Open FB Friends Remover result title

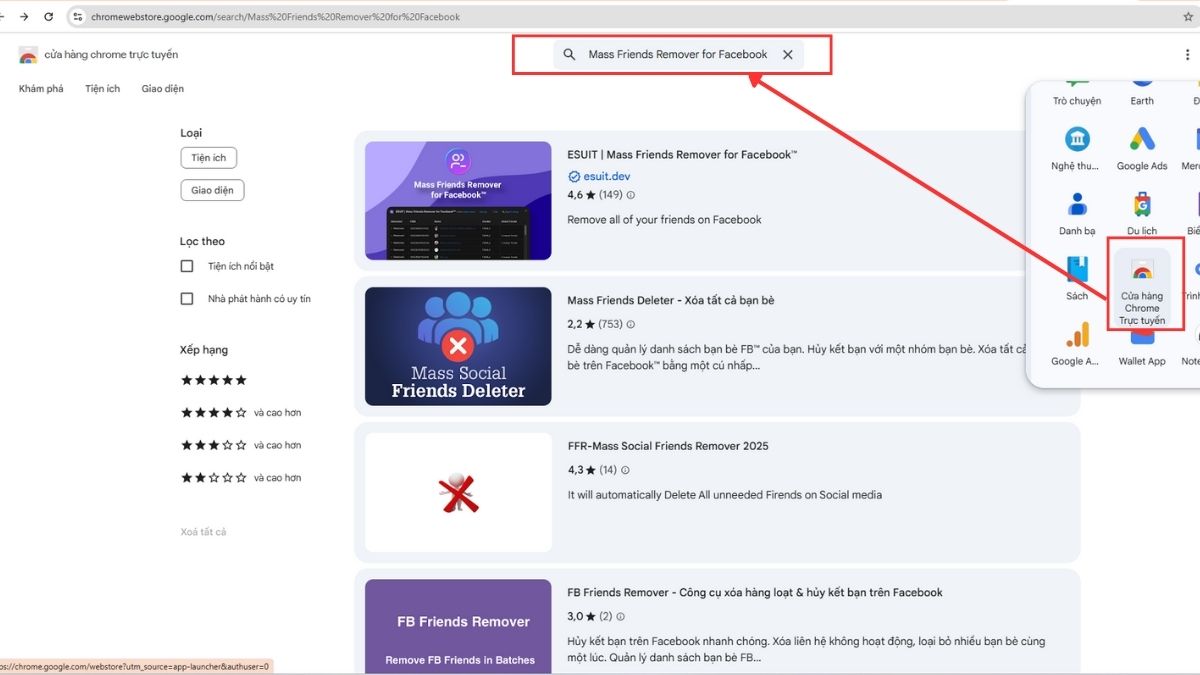[755, 592]
